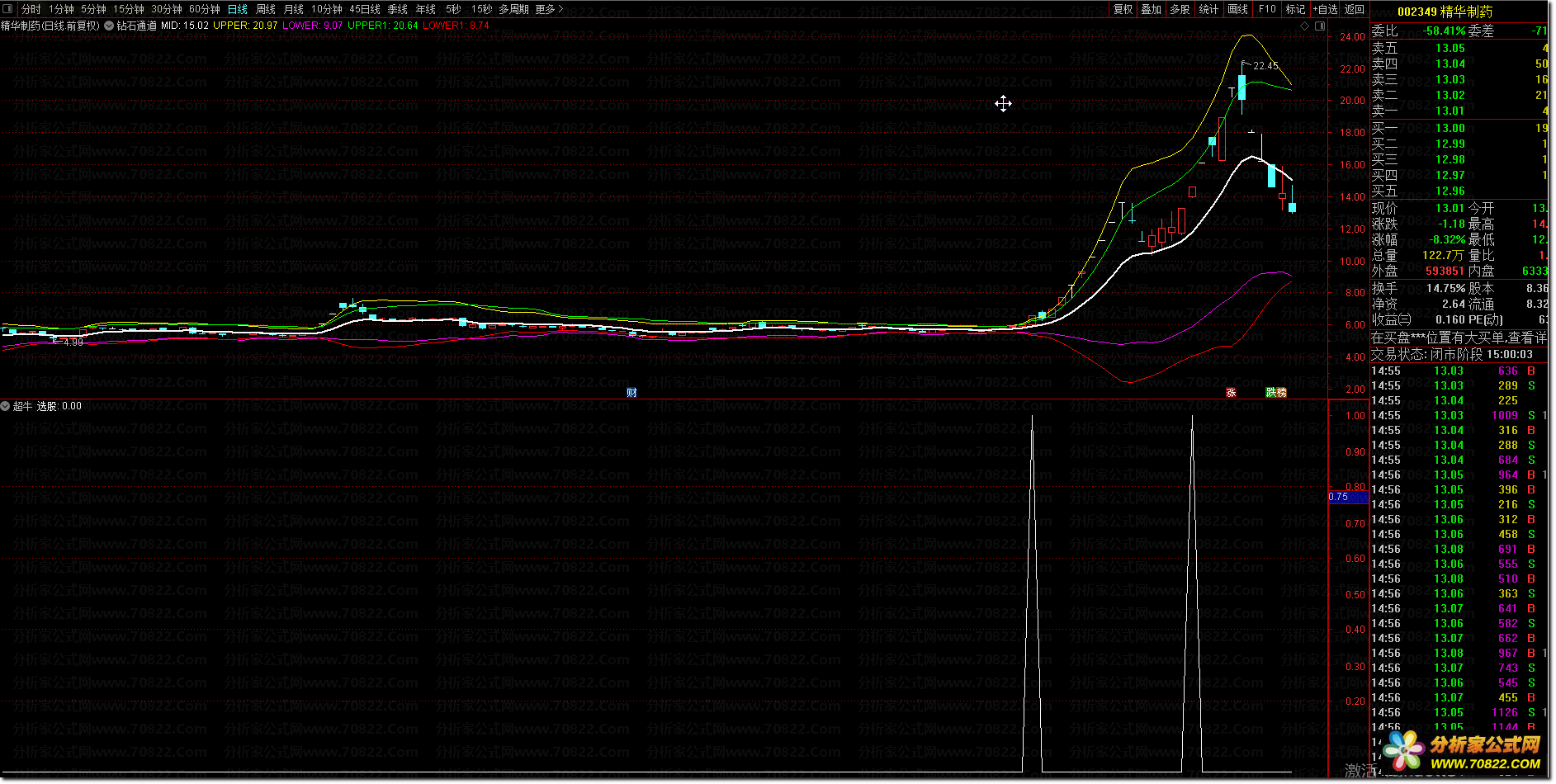This screenshot has height=784, width=1556.
Task: Click the red 涨 marker on the chart
Action: coord(1231,393)
